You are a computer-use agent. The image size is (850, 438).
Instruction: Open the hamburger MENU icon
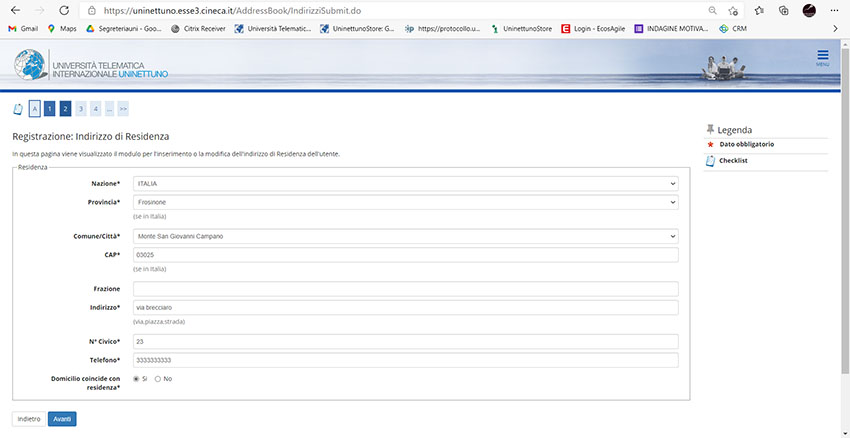pyautogui.click(x=822, y=57)
